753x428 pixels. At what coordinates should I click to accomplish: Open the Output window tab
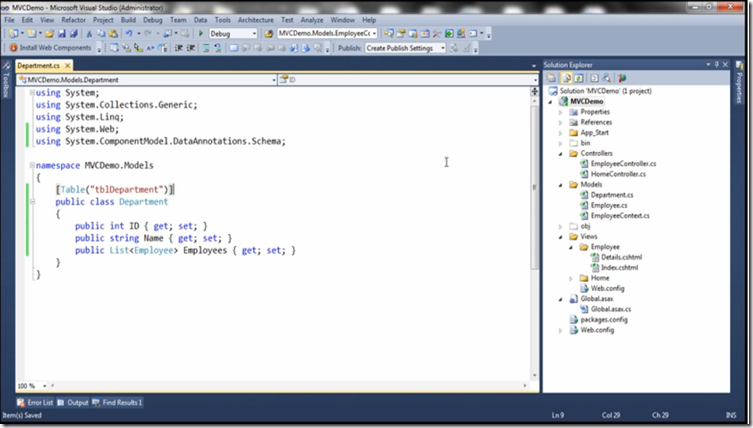click(73, 403)
